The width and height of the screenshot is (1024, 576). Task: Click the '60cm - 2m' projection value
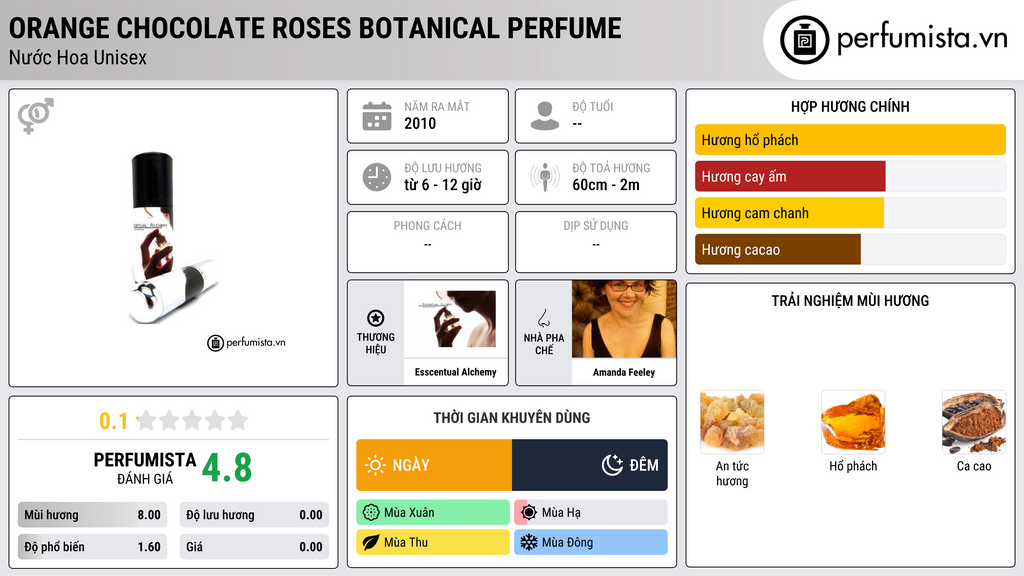606,185
